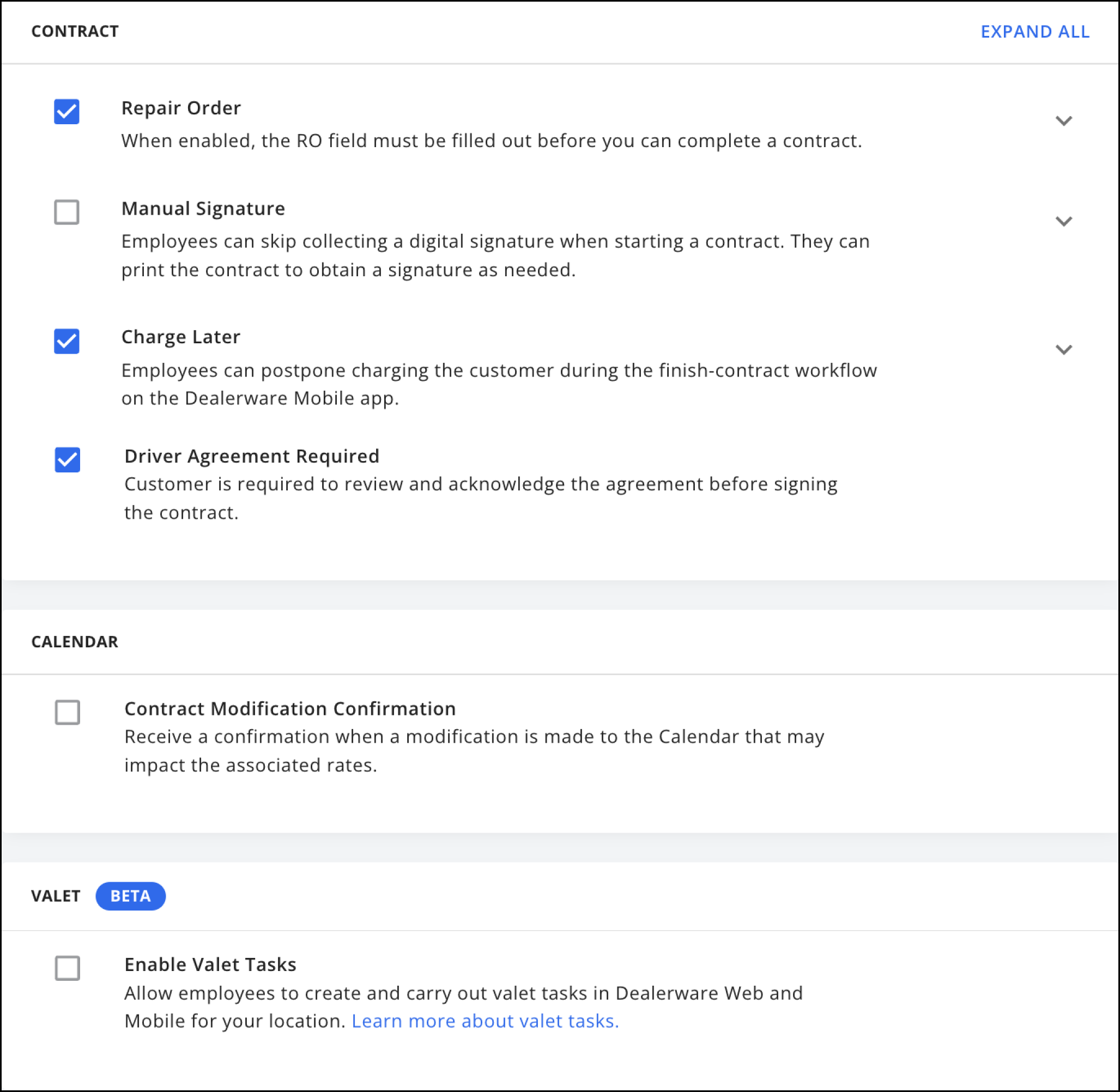Click the CONTRACT section heading
The width and height of the screenshot is (1120, 1092).
point(75,31)
